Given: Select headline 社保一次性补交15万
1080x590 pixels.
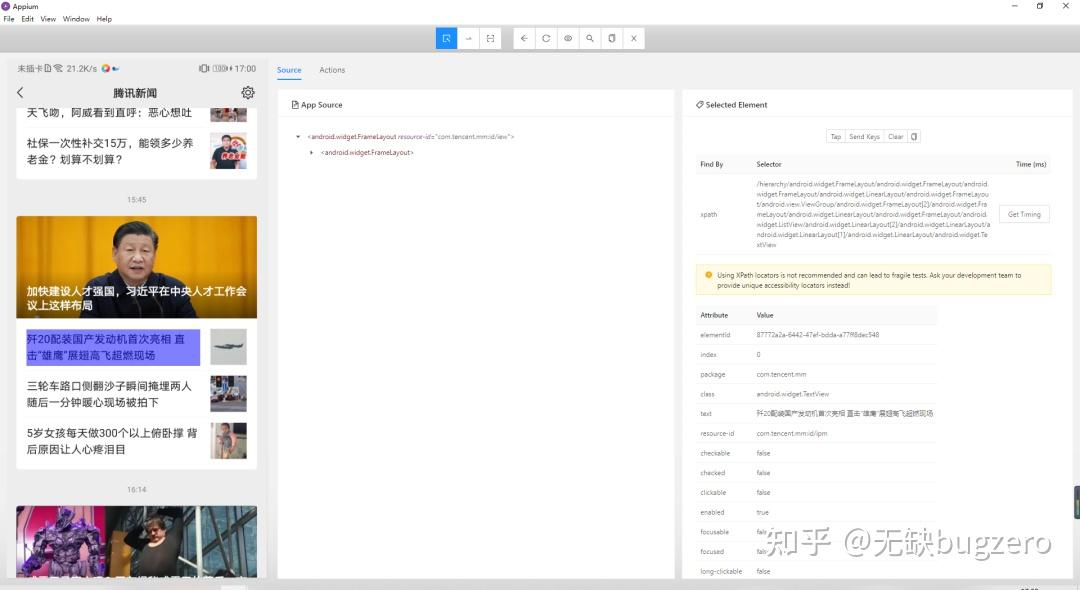Looking at the screenshot, I should [110, 151].
